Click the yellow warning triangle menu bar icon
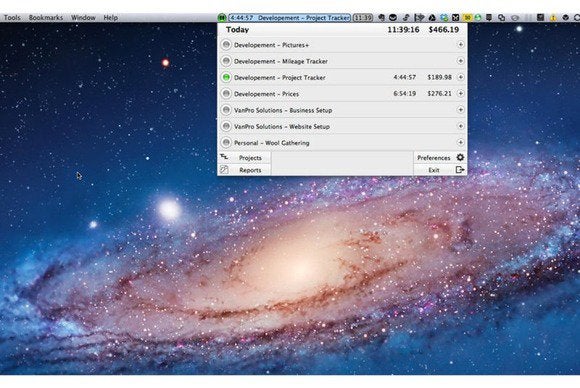Screen dimensions: 580x388 553,18
